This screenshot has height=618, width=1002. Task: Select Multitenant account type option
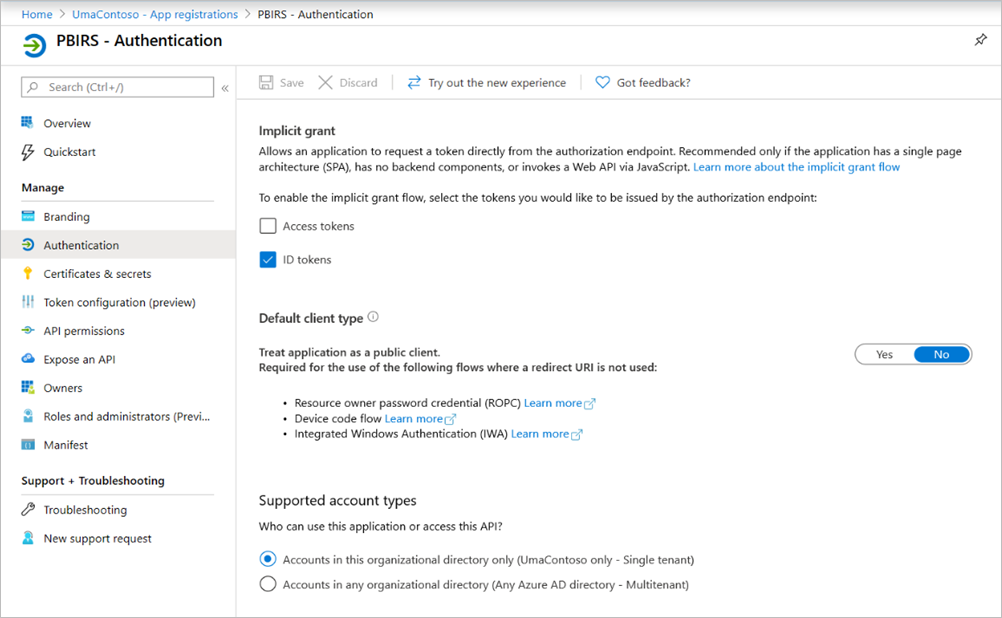[x=267, y=584]
